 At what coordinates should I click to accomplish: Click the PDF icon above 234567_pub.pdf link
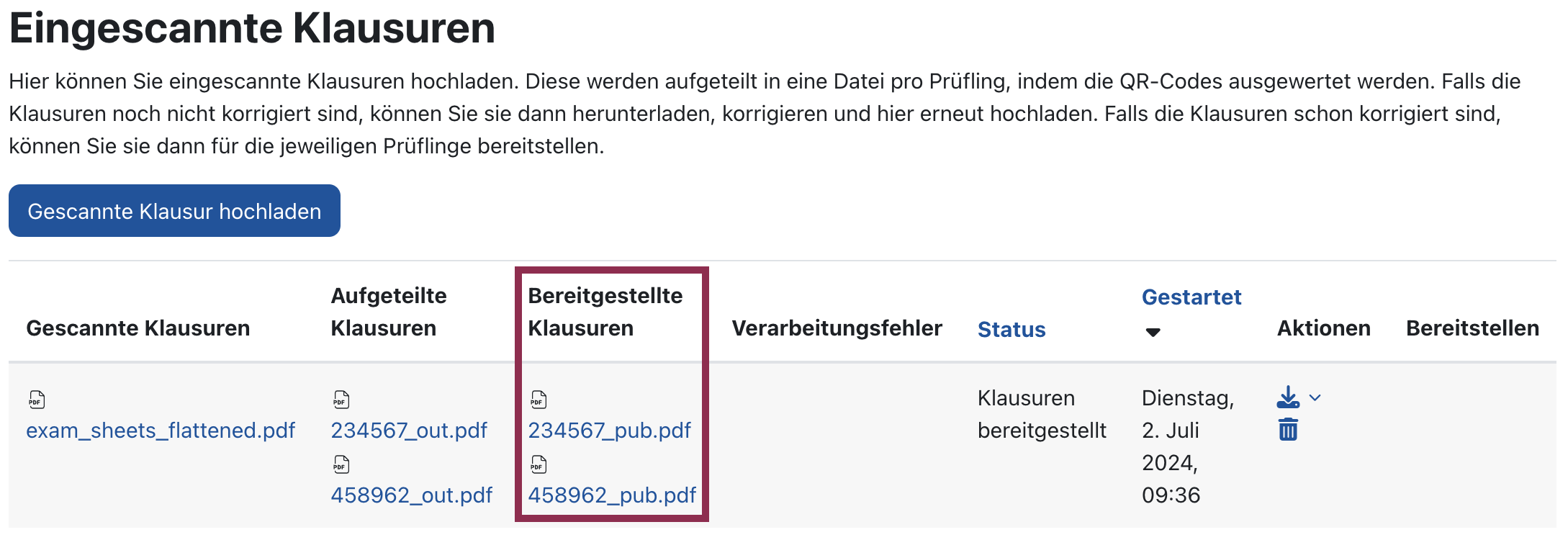pyautogui.click(x=539, y=399)
